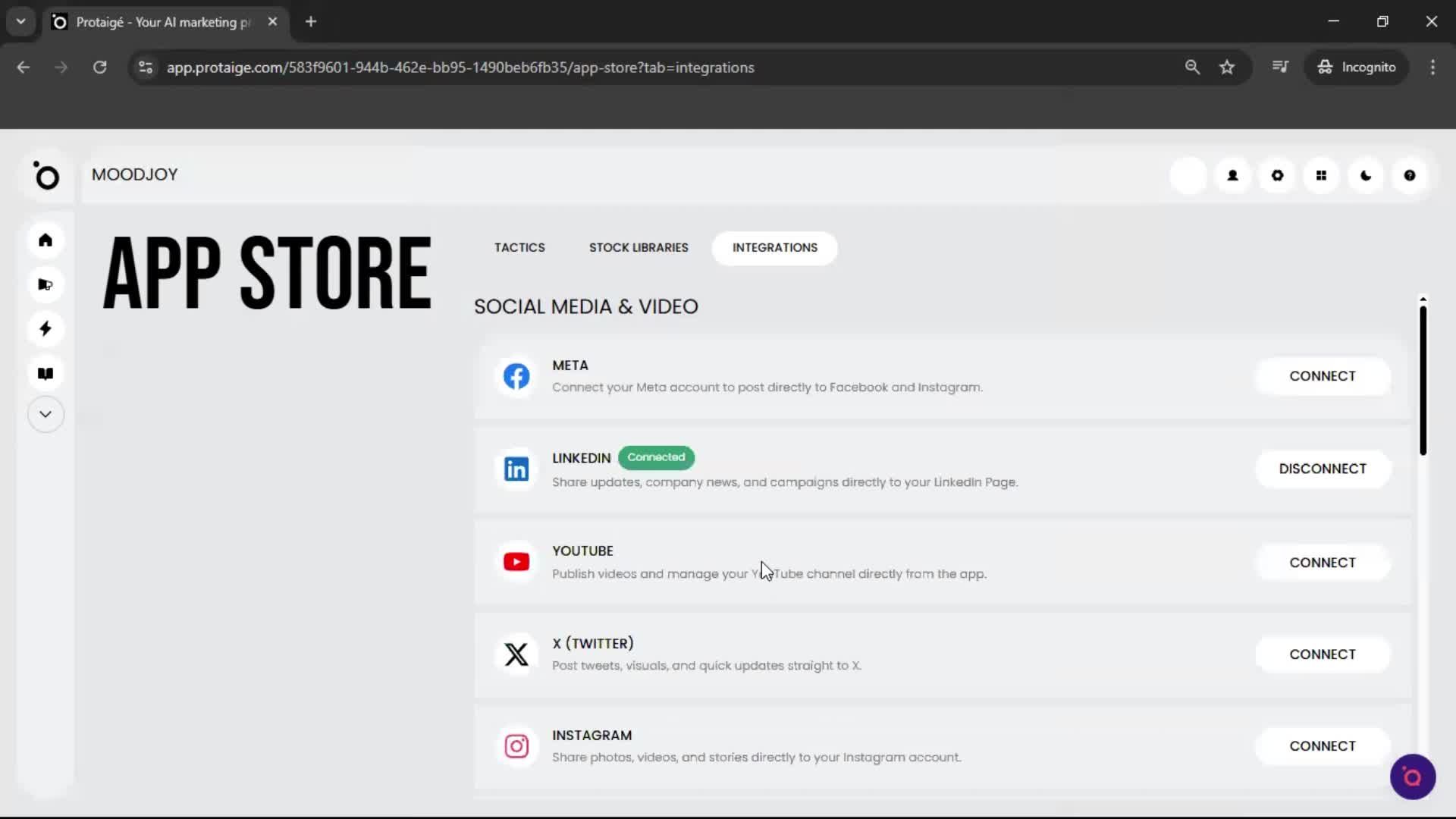Toggle the LinkedIn Connected status badge
Viewport: 1456px width, 819px height.
pyautogui.click(x=656, y=457)
